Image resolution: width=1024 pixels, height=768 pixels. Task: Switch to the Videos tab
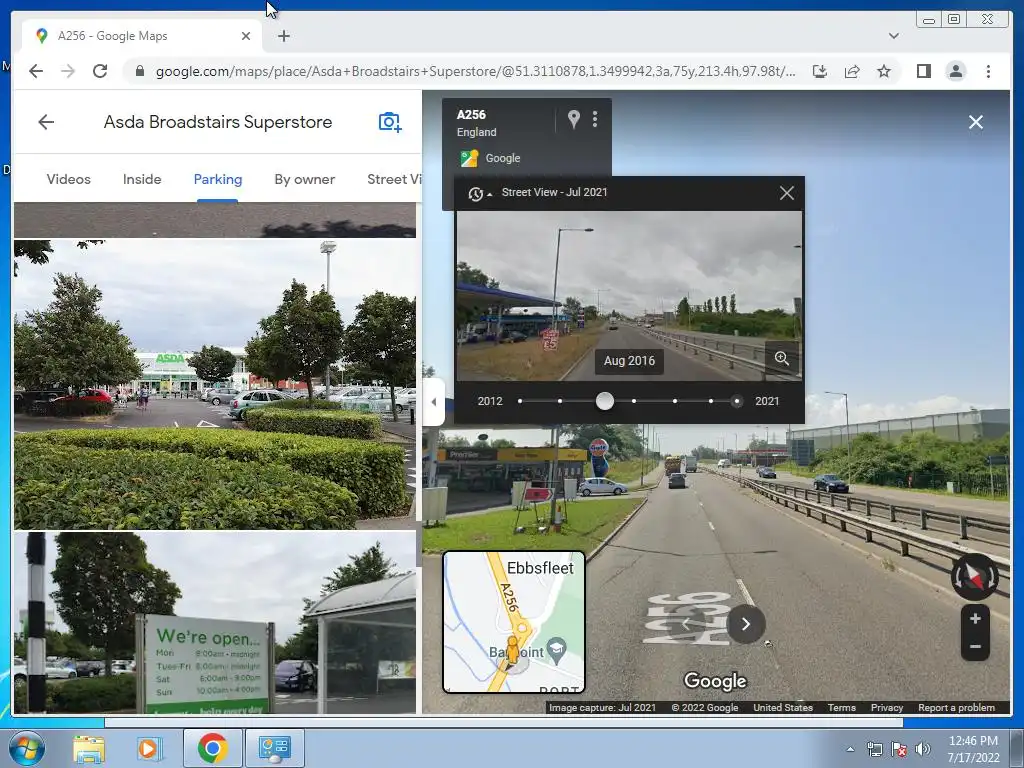(69, 179)
